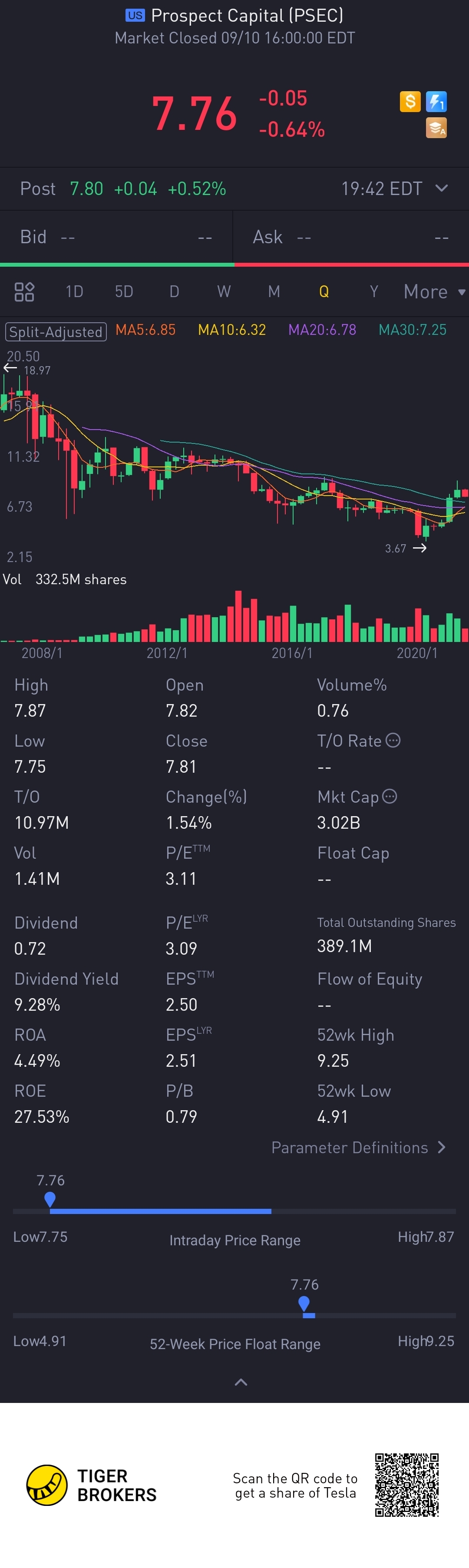
Task: Tap the orange stacked layers badge
Action: [436, 128]
